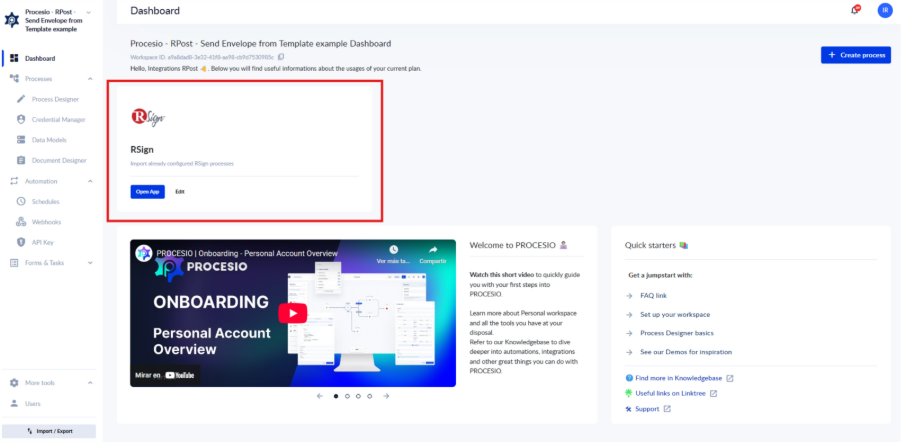The width and height of the screenshot is (901, 442).
Task: Collapse the Processes sidebar group
Action: (x=90, y=78)
